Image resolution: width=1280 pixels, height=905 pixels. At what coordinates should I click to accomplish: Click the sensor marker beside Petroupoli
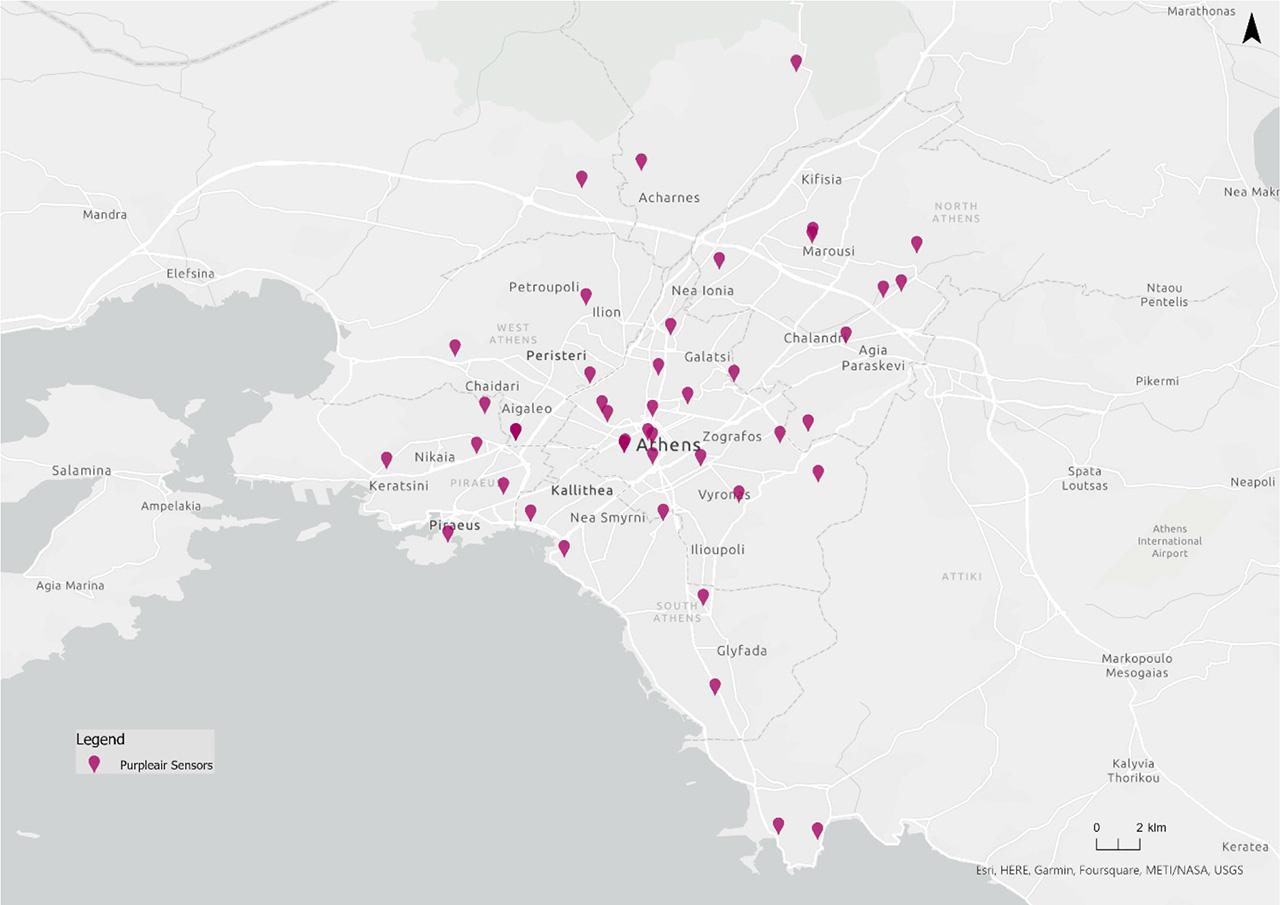[586, 296]
